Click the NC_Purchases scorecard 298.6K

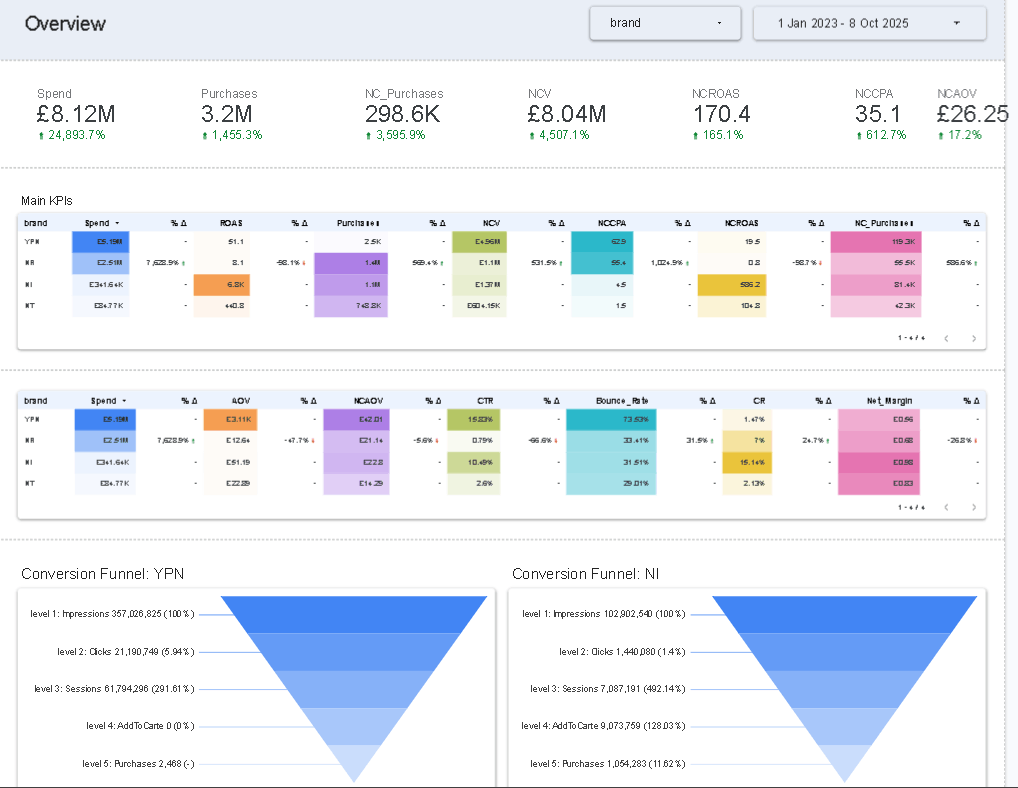(403, 114)
